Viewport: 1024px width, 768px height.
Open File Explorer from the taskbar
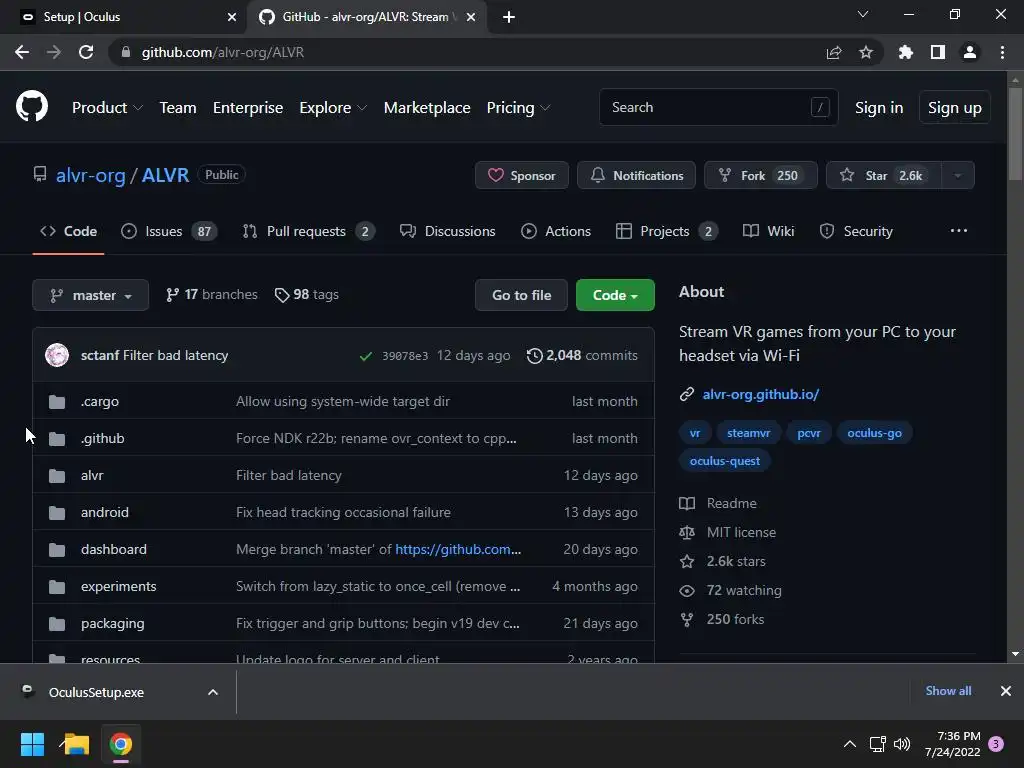click(76, 744)
